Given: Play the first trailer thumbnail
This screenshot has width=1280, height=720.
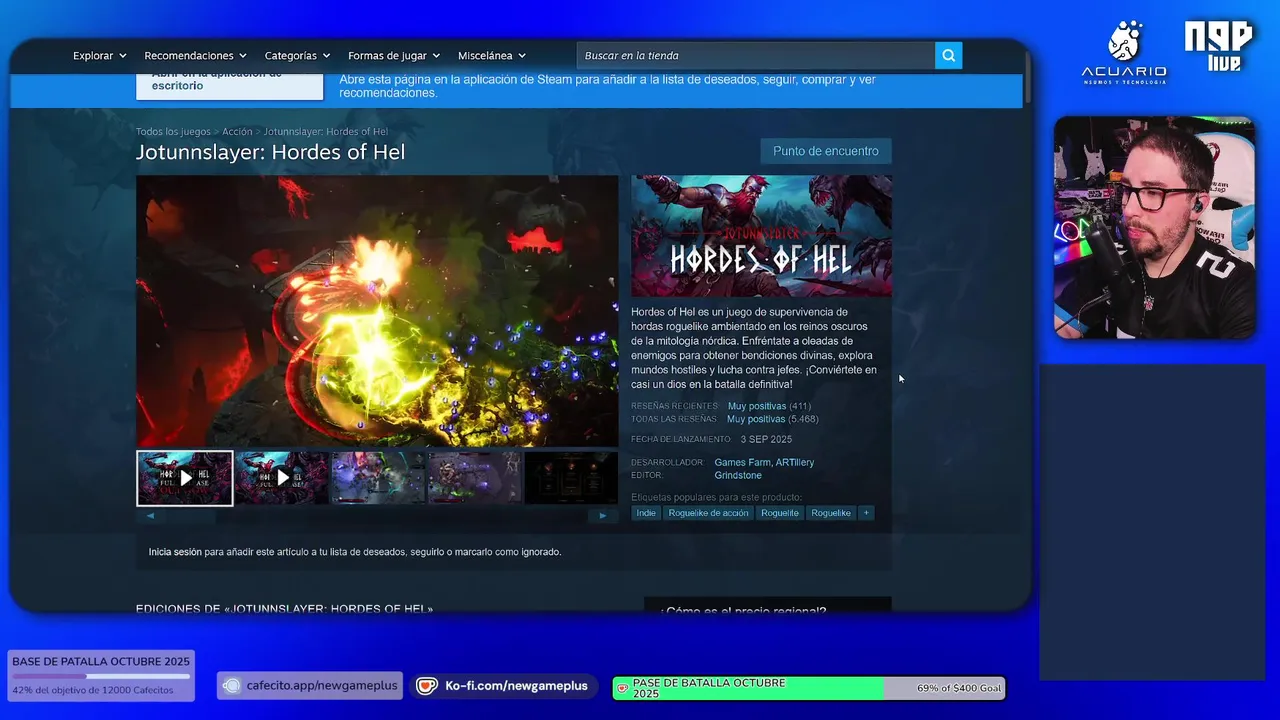Looking at the screenshot, I should click(185, 478).
